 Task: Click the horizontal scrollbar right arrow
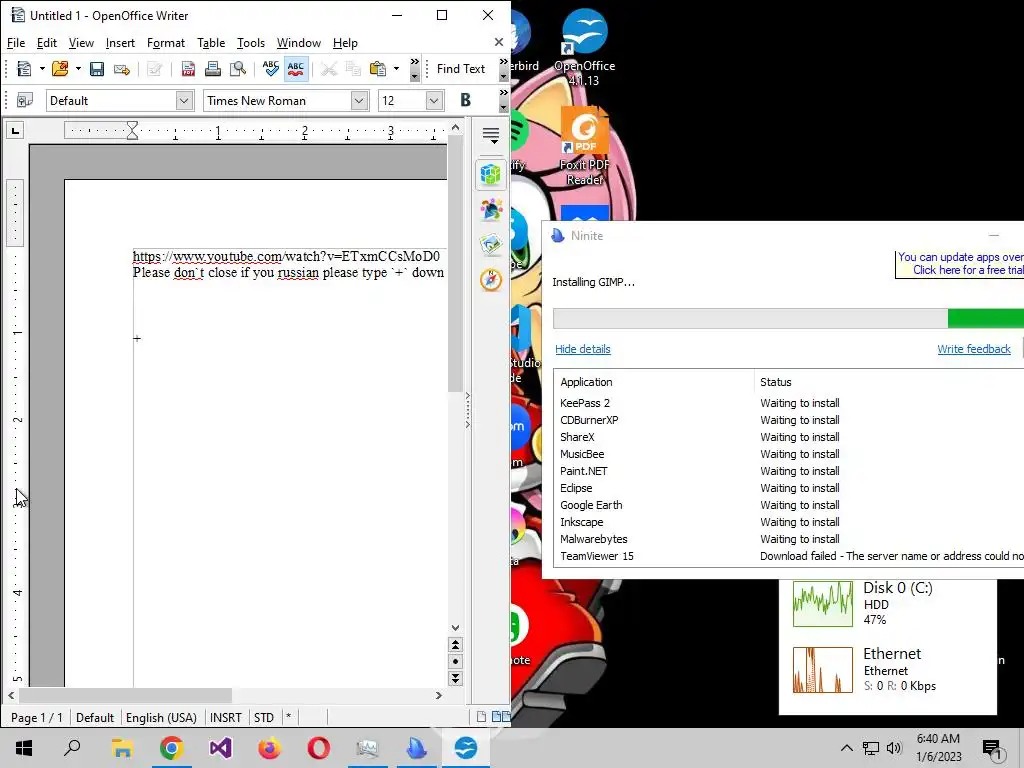(439, 696)
